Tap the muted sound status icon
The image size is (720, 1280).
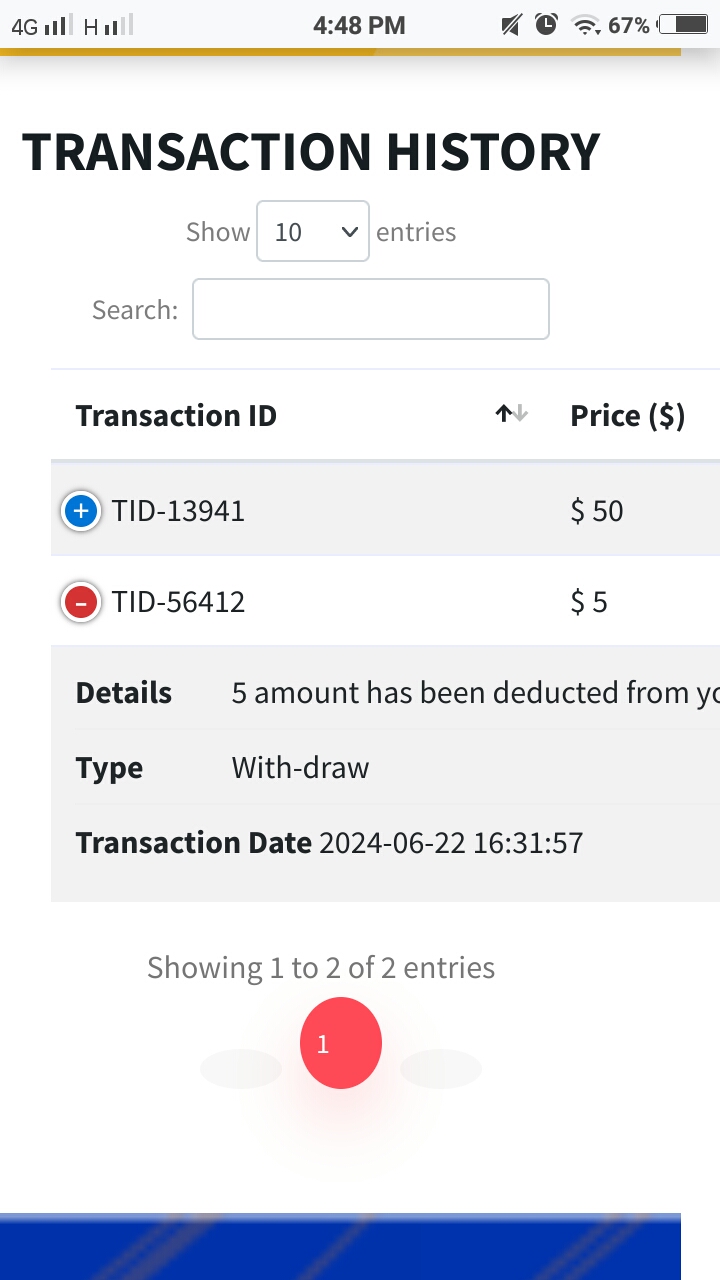[511, 25]
